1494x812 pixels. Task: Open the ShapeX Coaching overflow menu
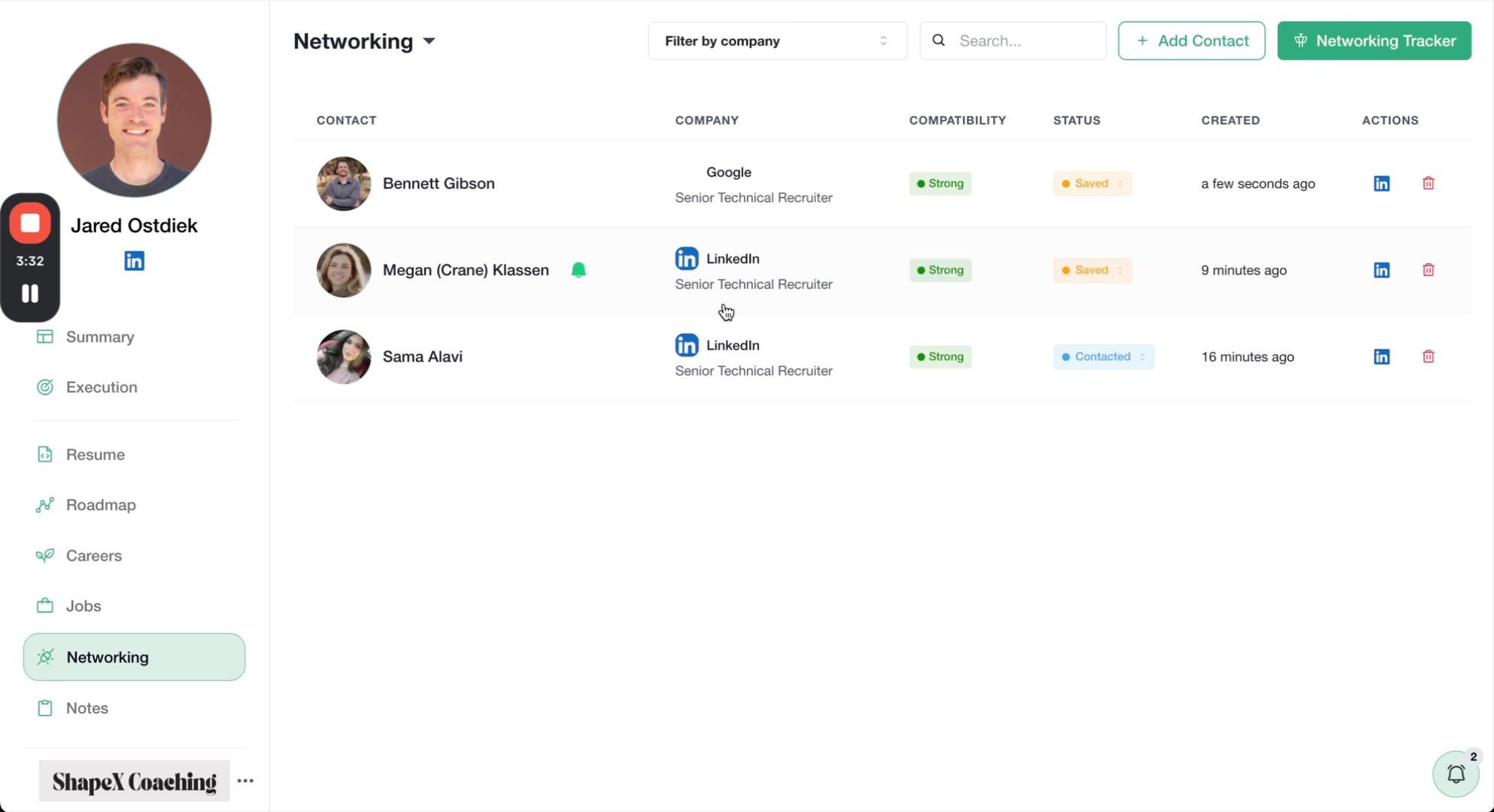click(246, 781)
